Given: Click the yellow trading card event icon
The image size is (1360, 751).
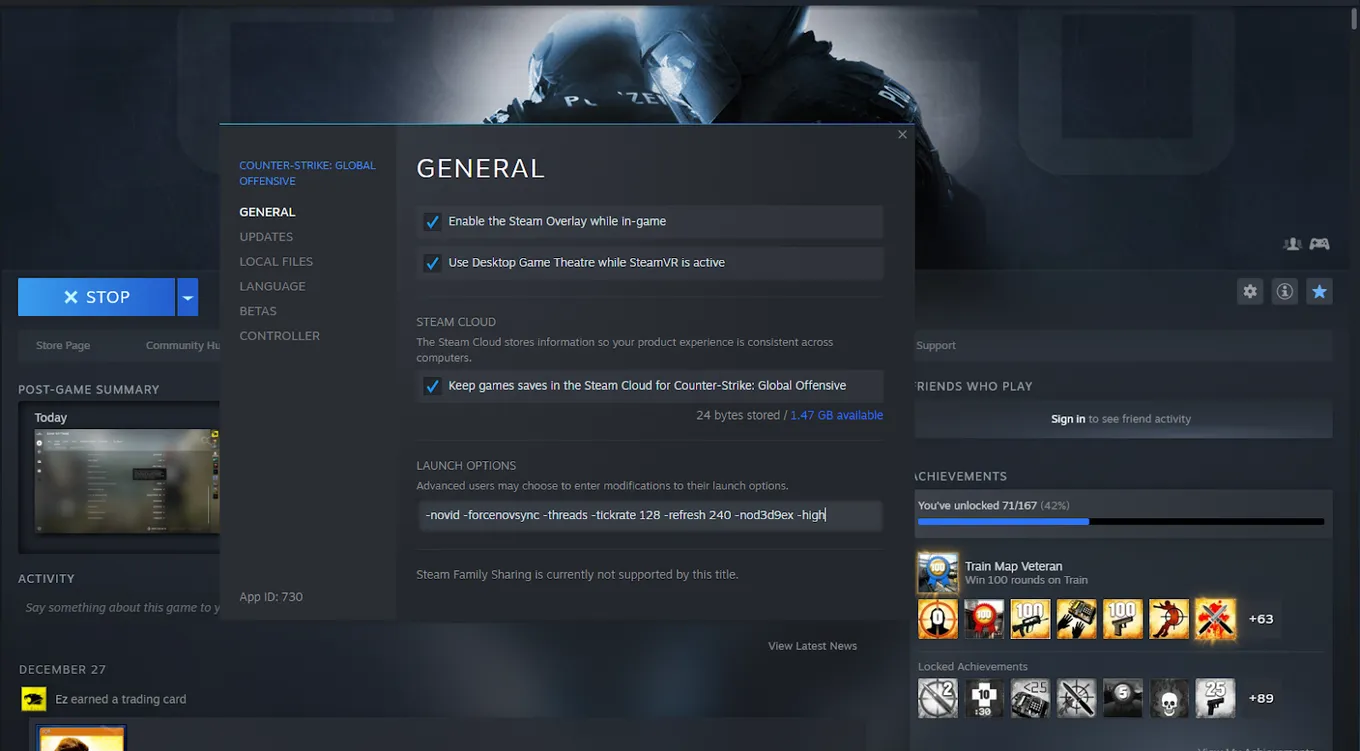Looking at the screenshot, I should click(34, 699).
